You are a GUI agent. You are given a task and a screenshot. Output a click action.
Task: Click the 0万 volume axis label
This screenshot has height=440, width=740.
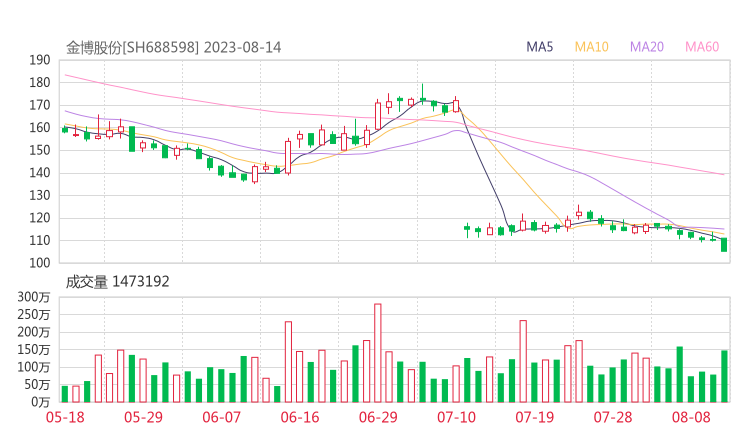click(x=40, y=402)
